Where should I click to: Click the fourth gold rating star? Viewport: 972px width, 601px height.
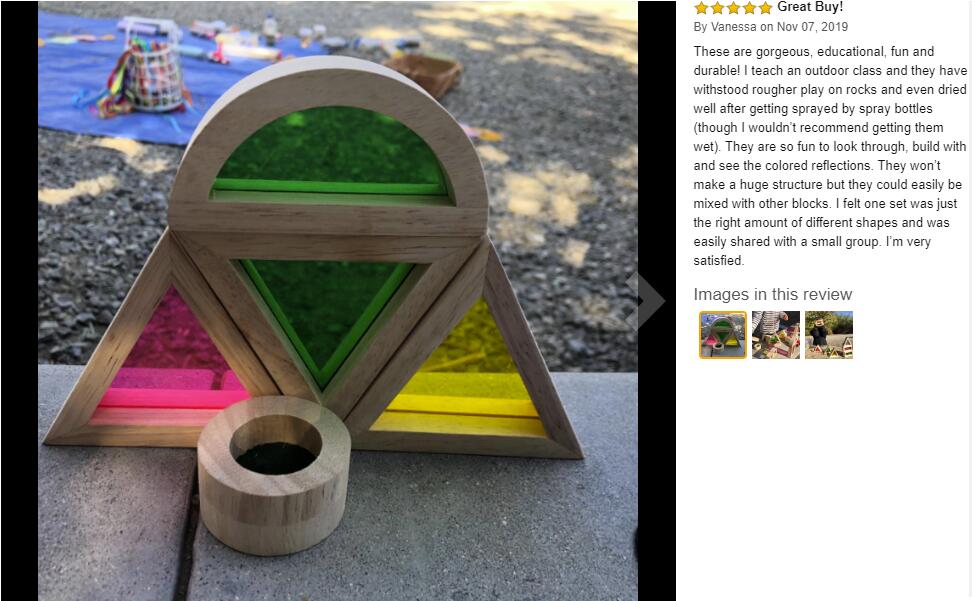point(749,7)
